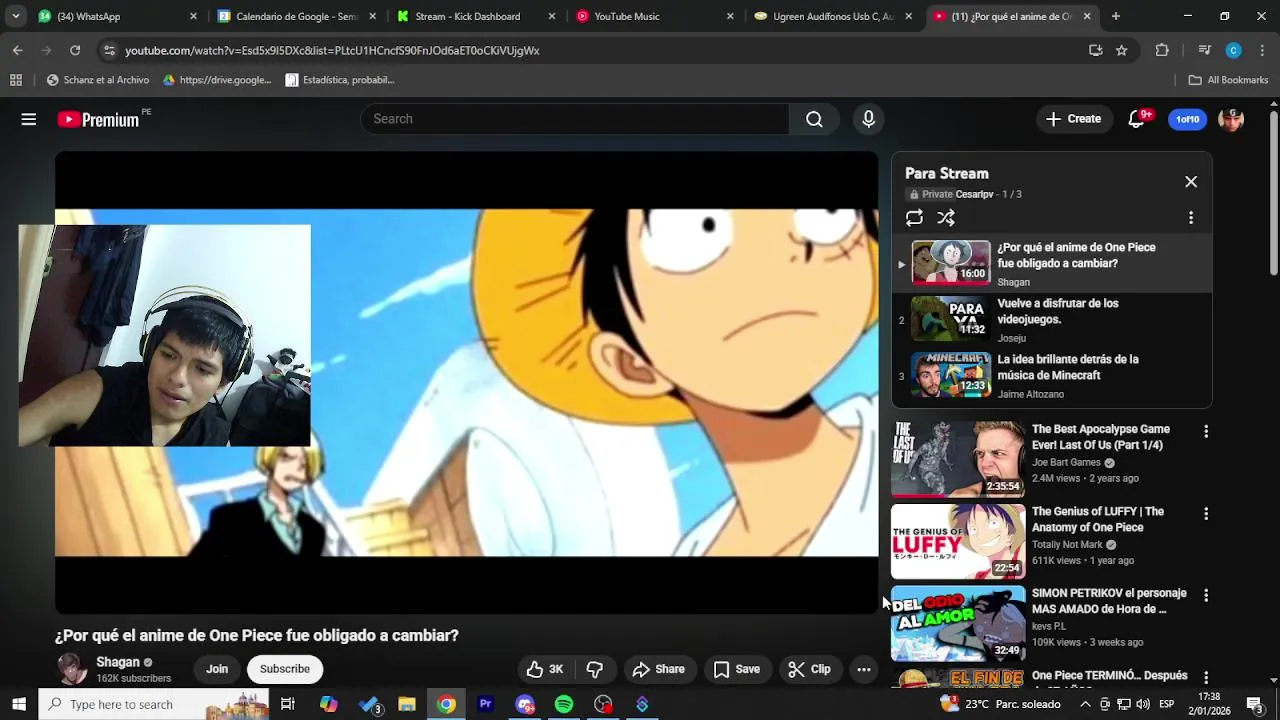Open All Bookmarks folder
Image resolution: width=1280 pixels, height=720 pixels.
click(1228, 80)
